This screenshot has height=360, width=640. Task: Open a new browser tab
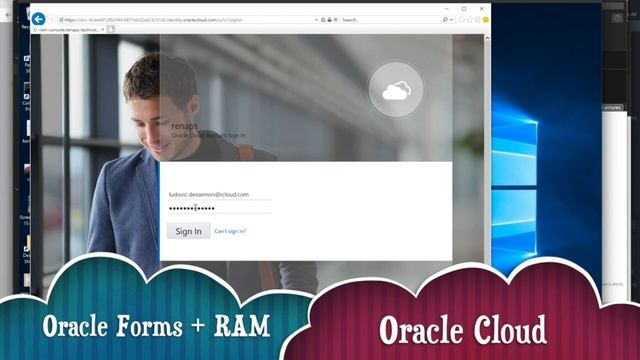click(x=111, y=29)
